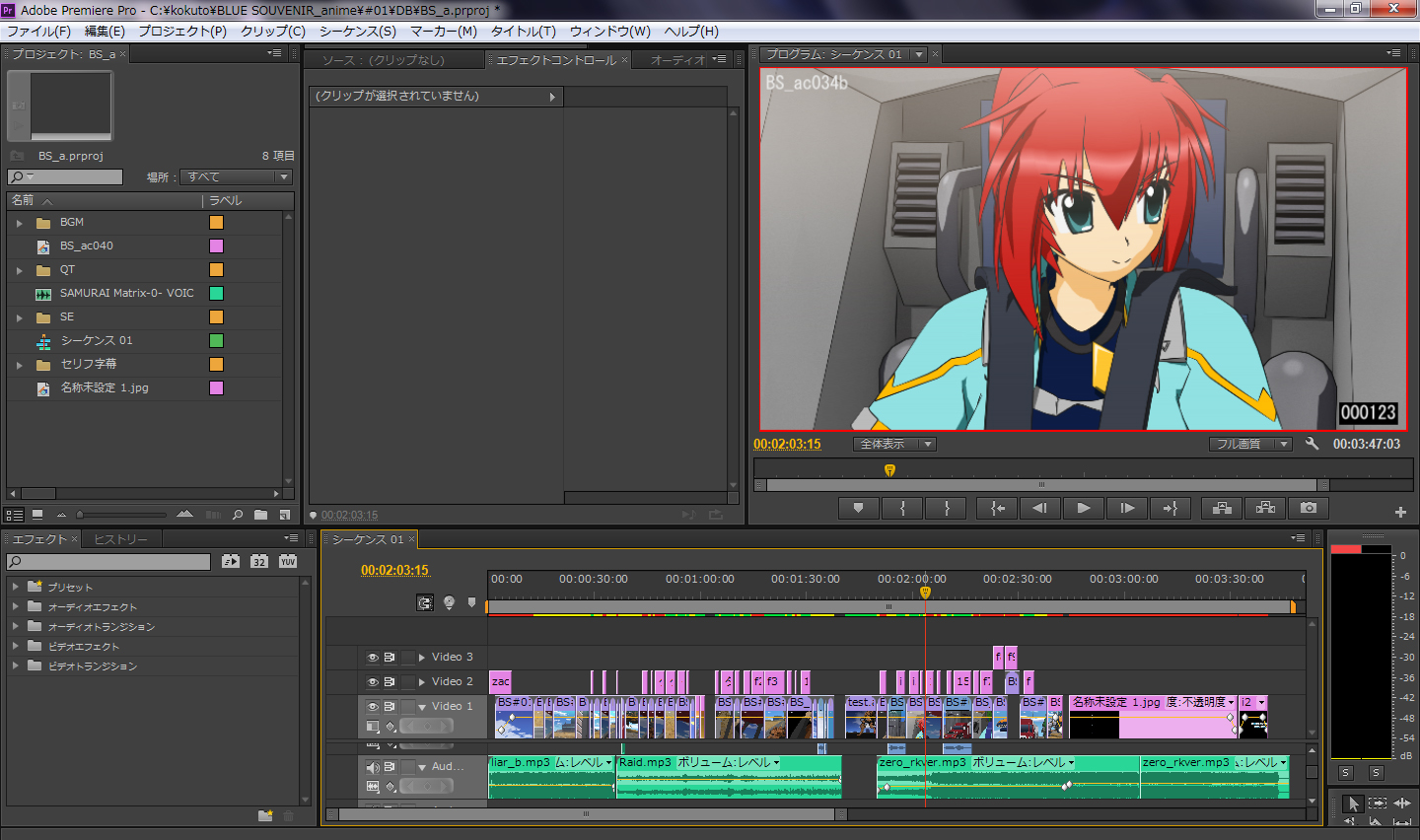This screenshot has height=840, width=1420.
Task: Filter effects by Accelerated Effects icon
Action: coord(231,561)
